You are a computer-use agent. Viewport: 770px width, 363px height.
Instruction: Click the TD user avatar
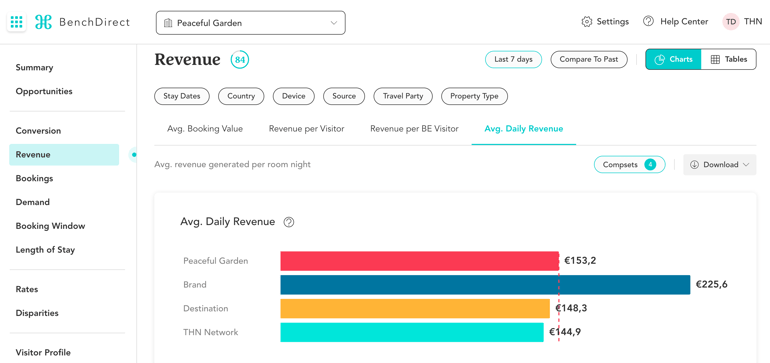tap(731, 22)
